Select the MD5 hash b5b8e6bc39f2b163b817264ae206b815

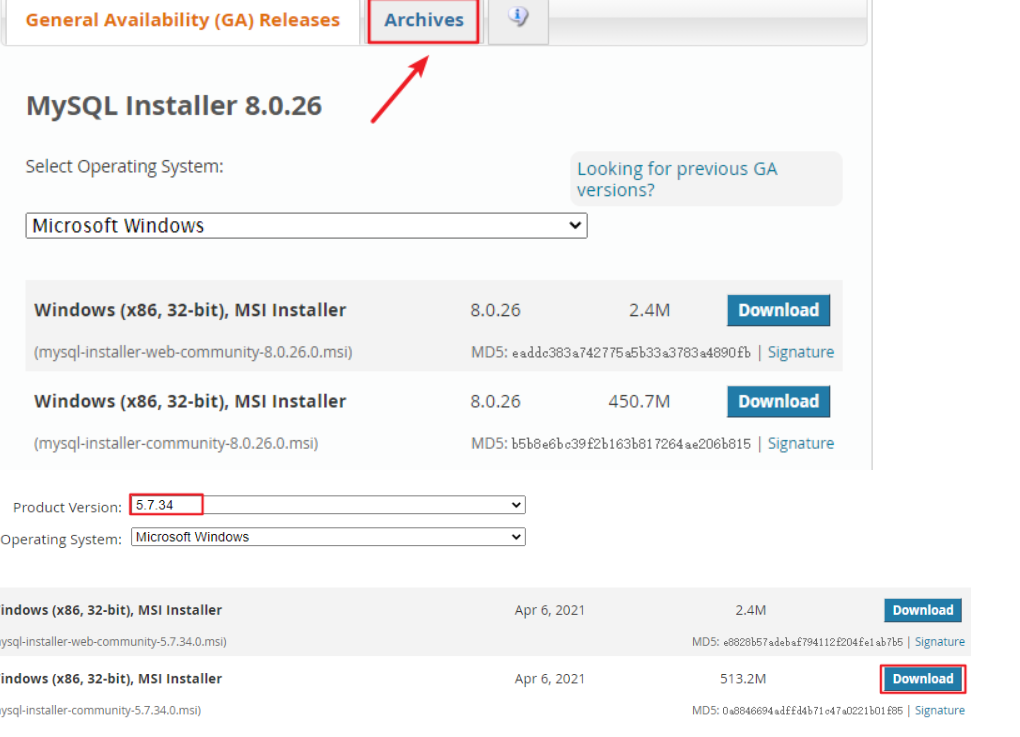click(631, 444)
